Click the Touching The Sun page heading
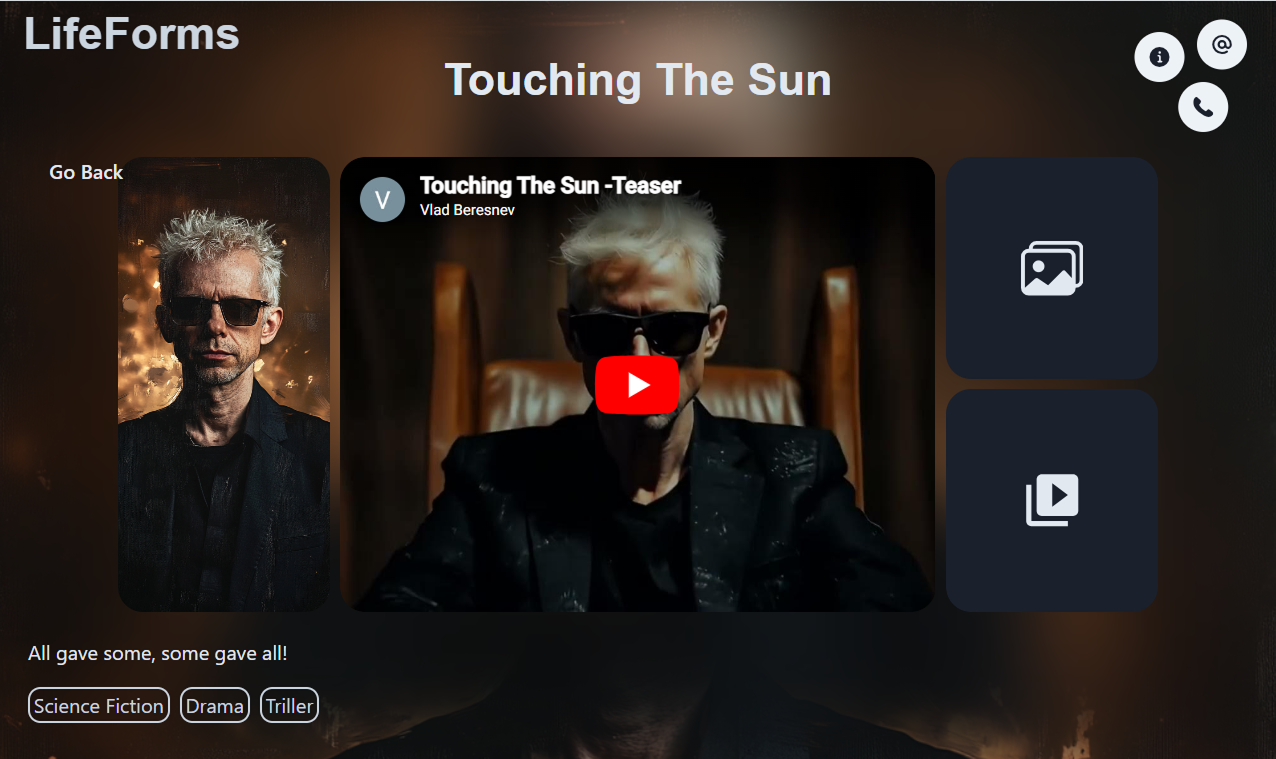Image resolution: width=1276 pixels, height=759 pixels. pos(638,80)
